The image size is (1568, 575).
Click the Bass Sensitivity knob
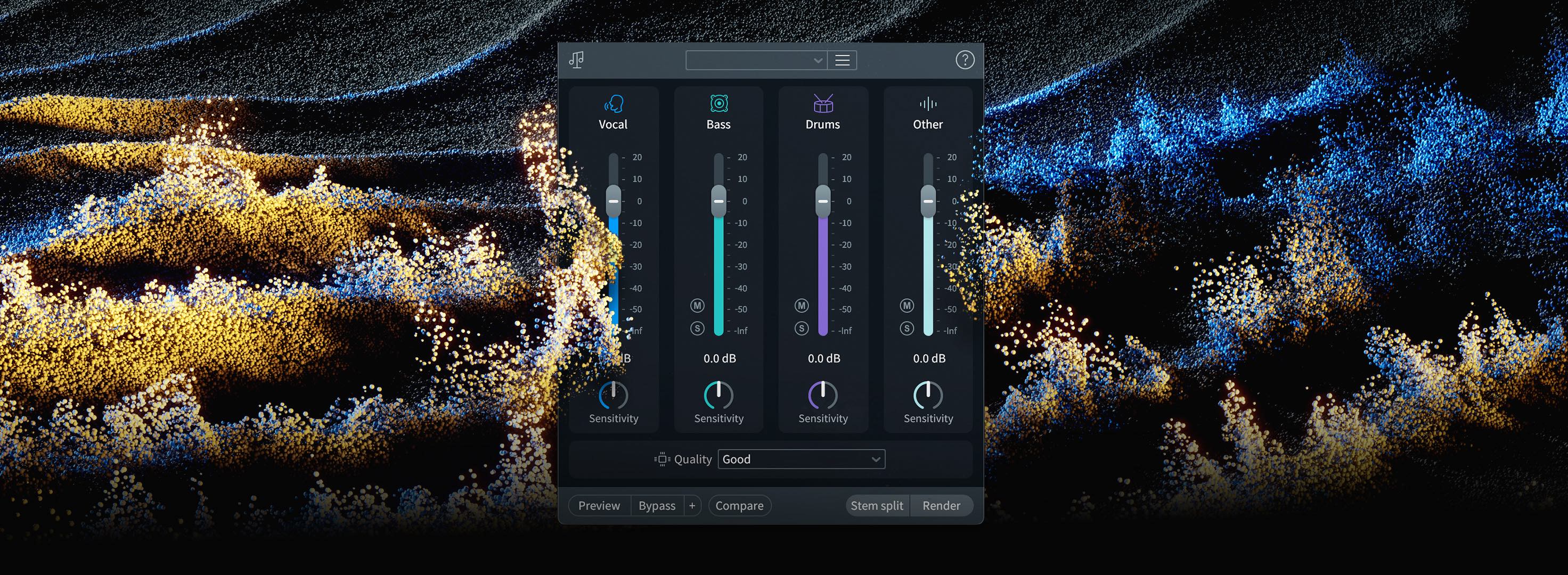pos(719,396)
